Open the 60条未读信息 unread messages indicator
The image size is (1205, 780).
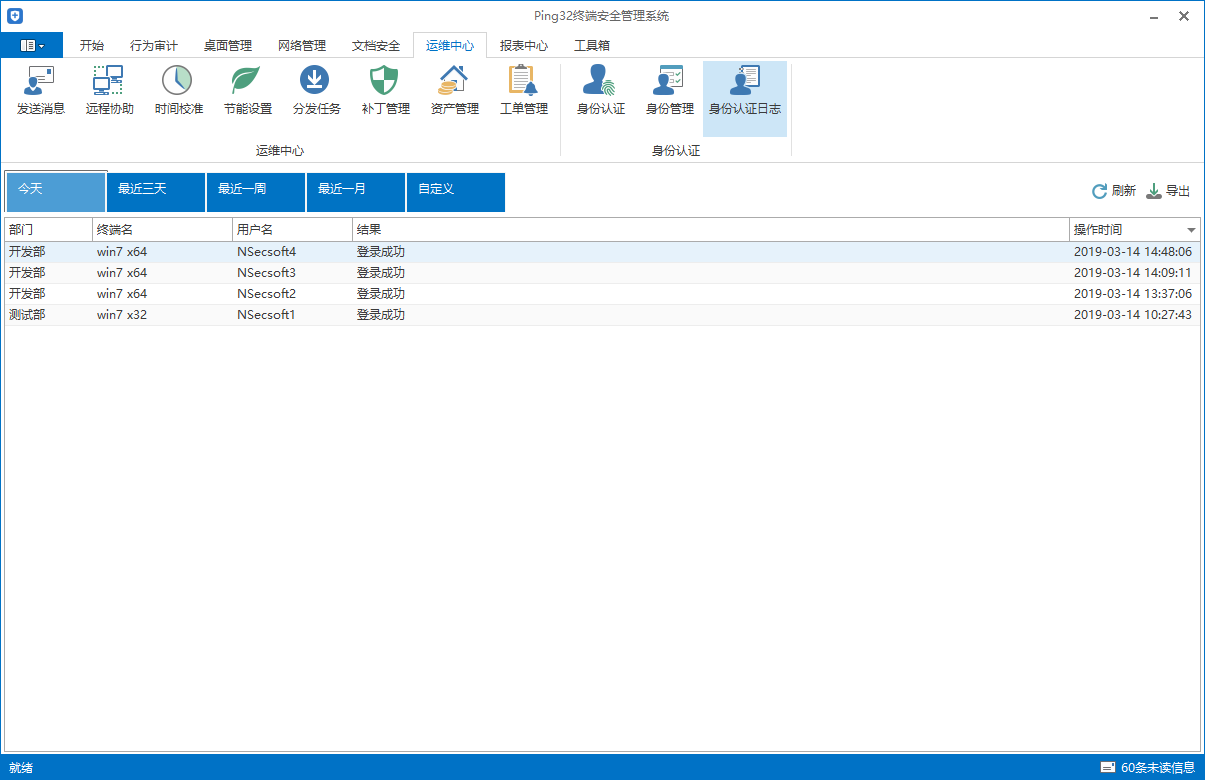(x=1147, y=768)
